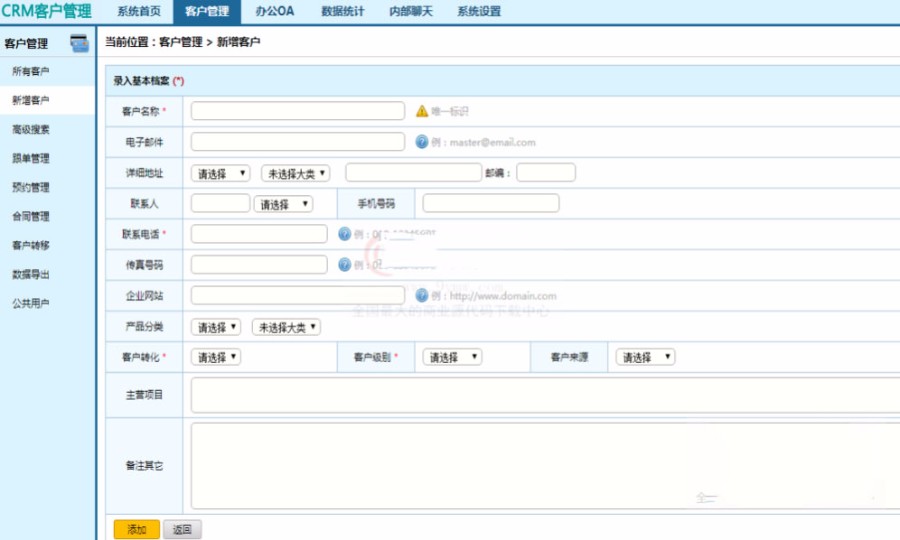Click the 添加 button

pyautogui.click(x=137, y=529)
